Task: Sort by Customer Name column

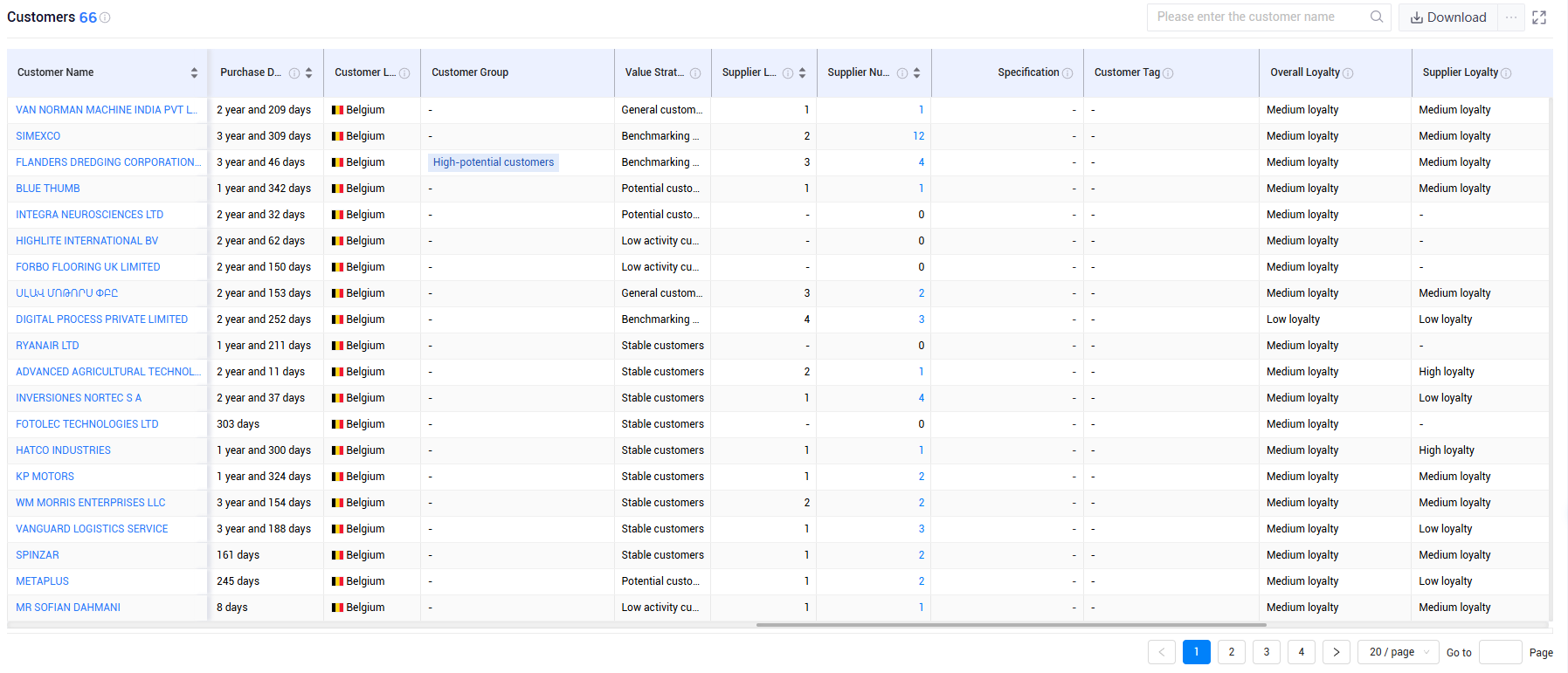Action: pos(194,73)
